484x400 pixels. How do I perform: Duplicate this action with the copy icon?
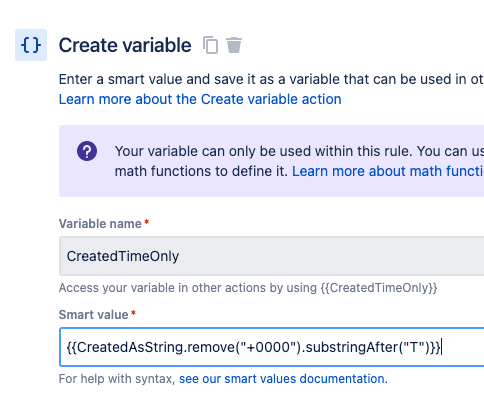[211, 45]
